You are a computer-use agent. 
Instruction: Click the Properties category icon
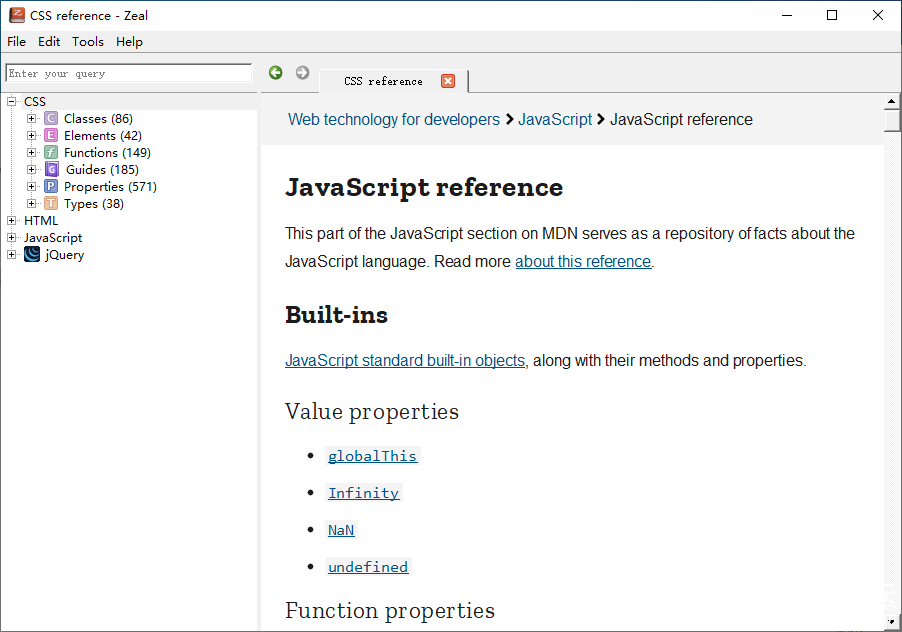coord(51,186)
